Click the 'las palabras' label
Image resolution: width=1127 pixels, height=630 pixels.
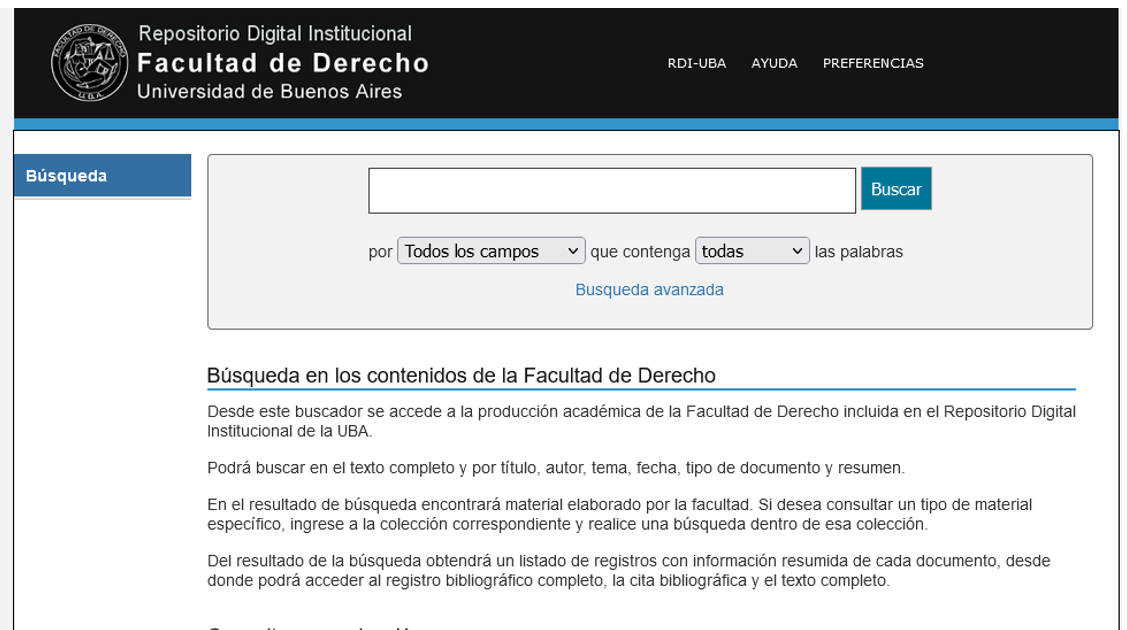tap(858, 251)
